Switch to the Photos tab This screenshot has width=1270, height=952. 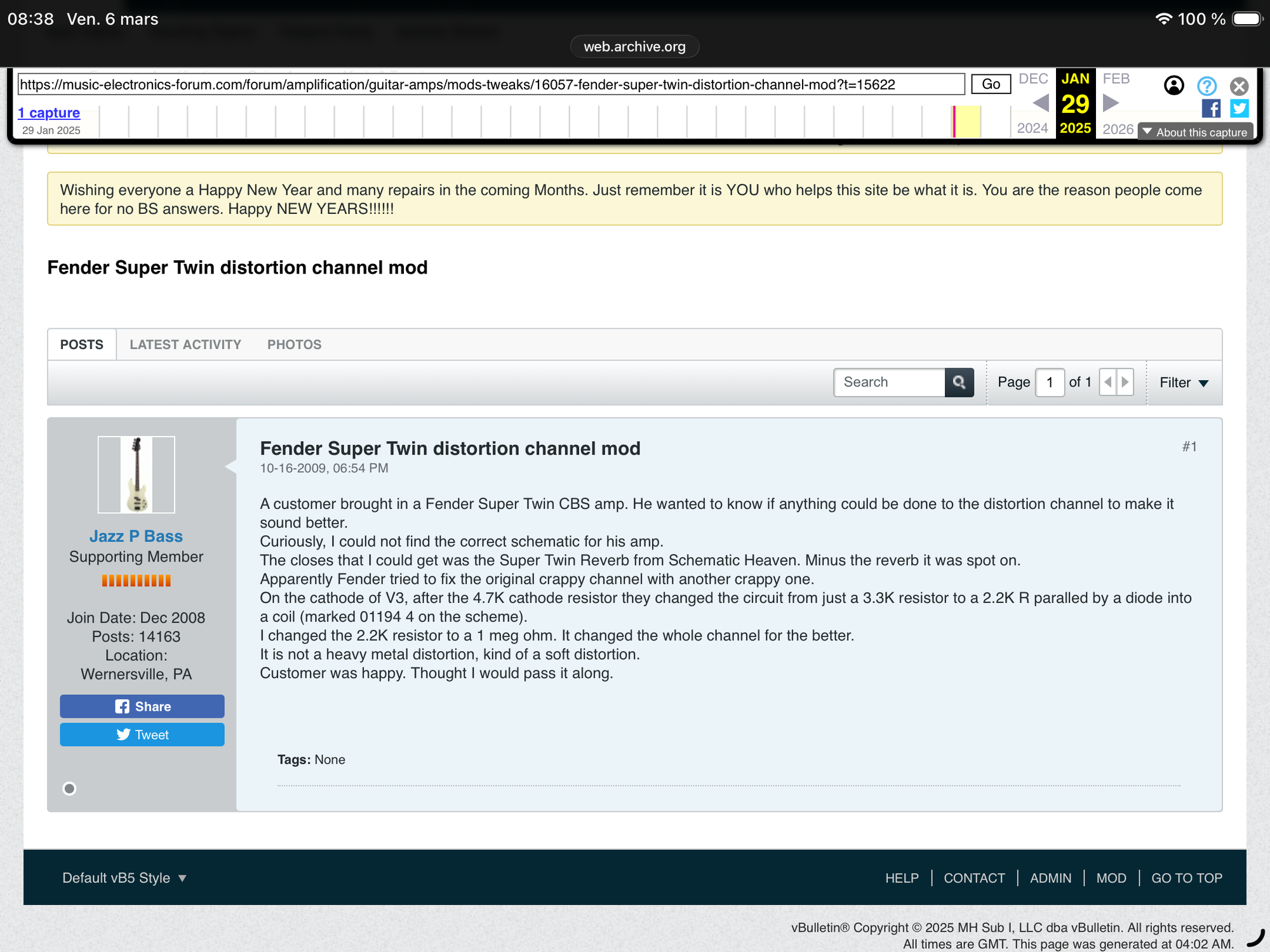tap(295, 345)
